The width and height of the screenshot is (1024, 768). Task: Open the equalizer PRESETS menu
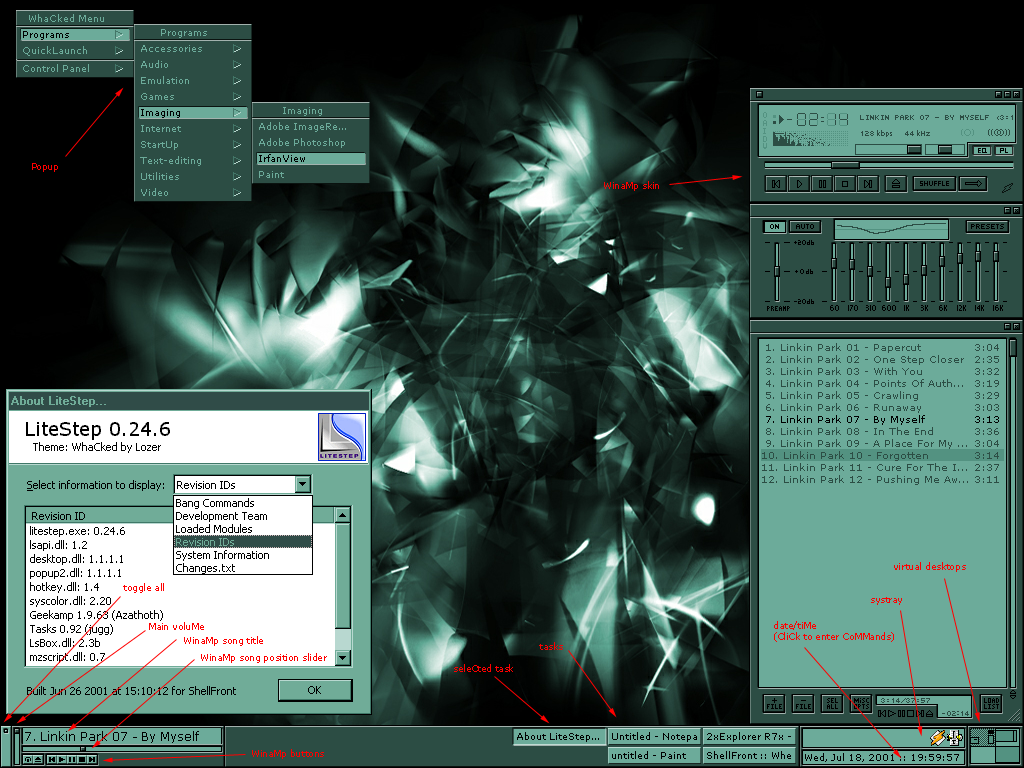tap(987, 227)
